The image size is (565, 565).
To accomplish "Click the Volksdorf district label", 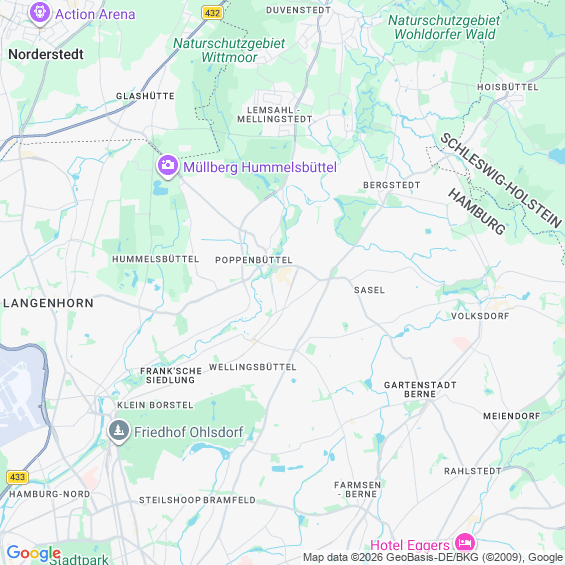I will tap(480, 316).
